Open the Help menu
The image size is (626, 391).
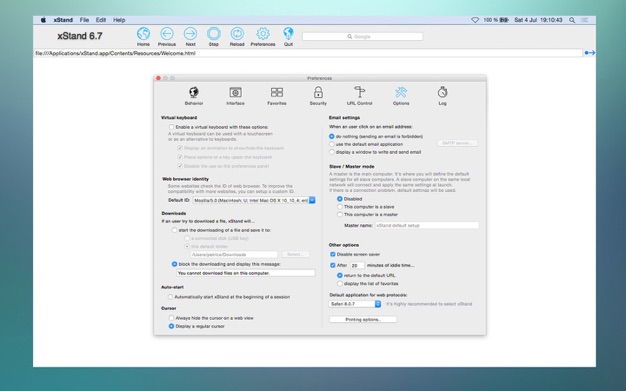(x=119, y=20)
